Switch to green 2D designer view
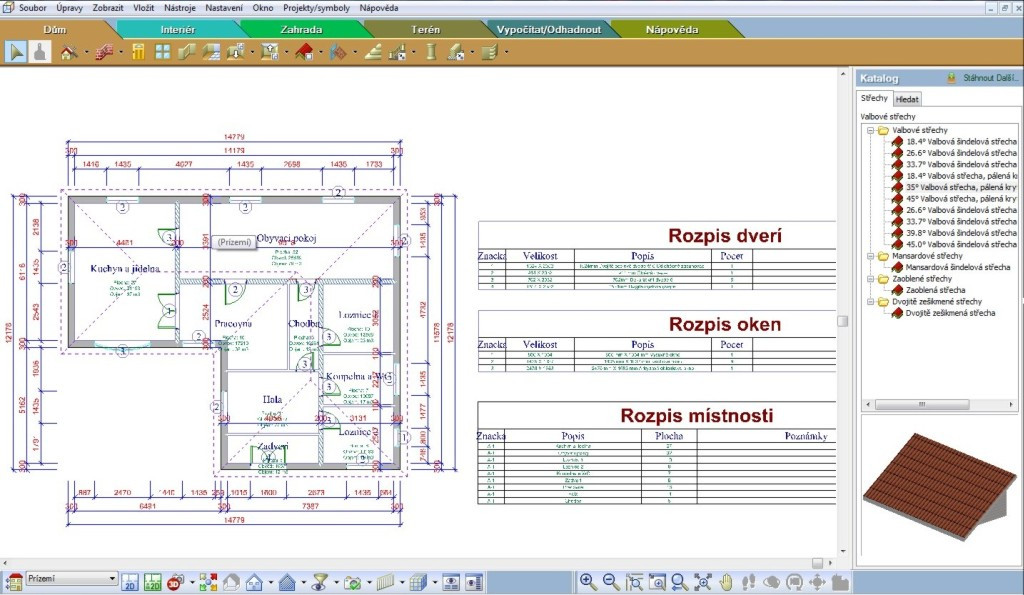Image resolution: width=1024 pixels, height=595 pixels. [x=153, y=582]
